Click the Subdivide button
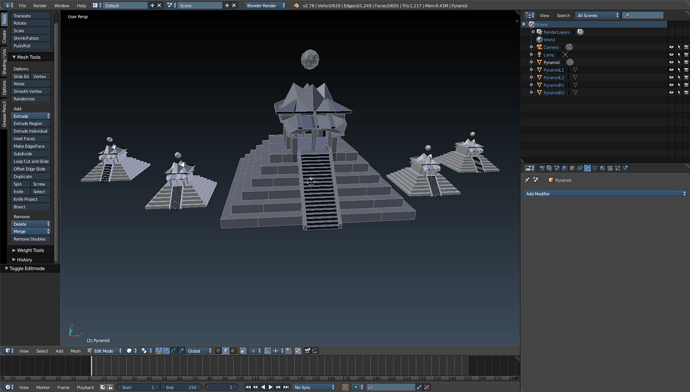 [31, 154]
